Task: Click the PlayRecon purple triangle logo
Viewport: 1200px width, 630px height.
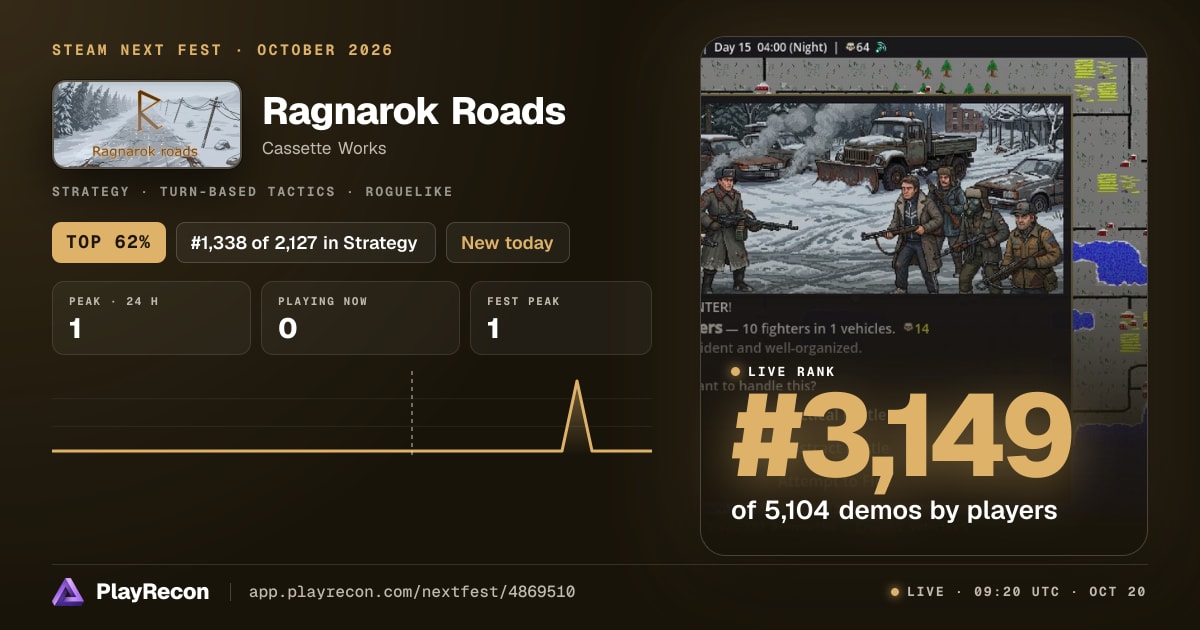Action: 68,592
